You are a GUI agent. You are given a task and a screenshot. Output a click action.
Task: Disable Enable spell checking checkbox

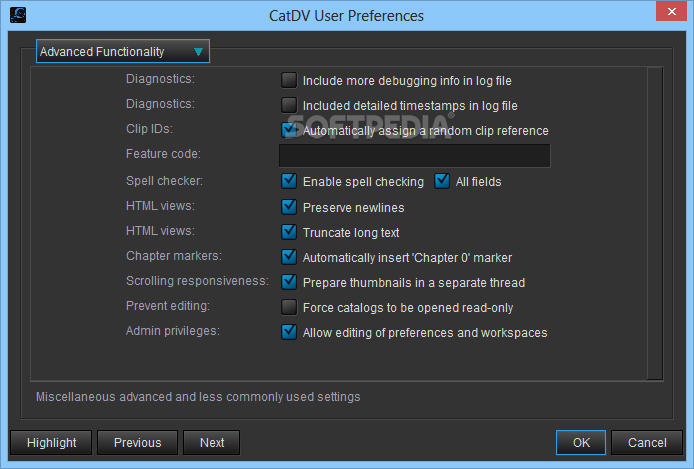[x=289, y=181]
